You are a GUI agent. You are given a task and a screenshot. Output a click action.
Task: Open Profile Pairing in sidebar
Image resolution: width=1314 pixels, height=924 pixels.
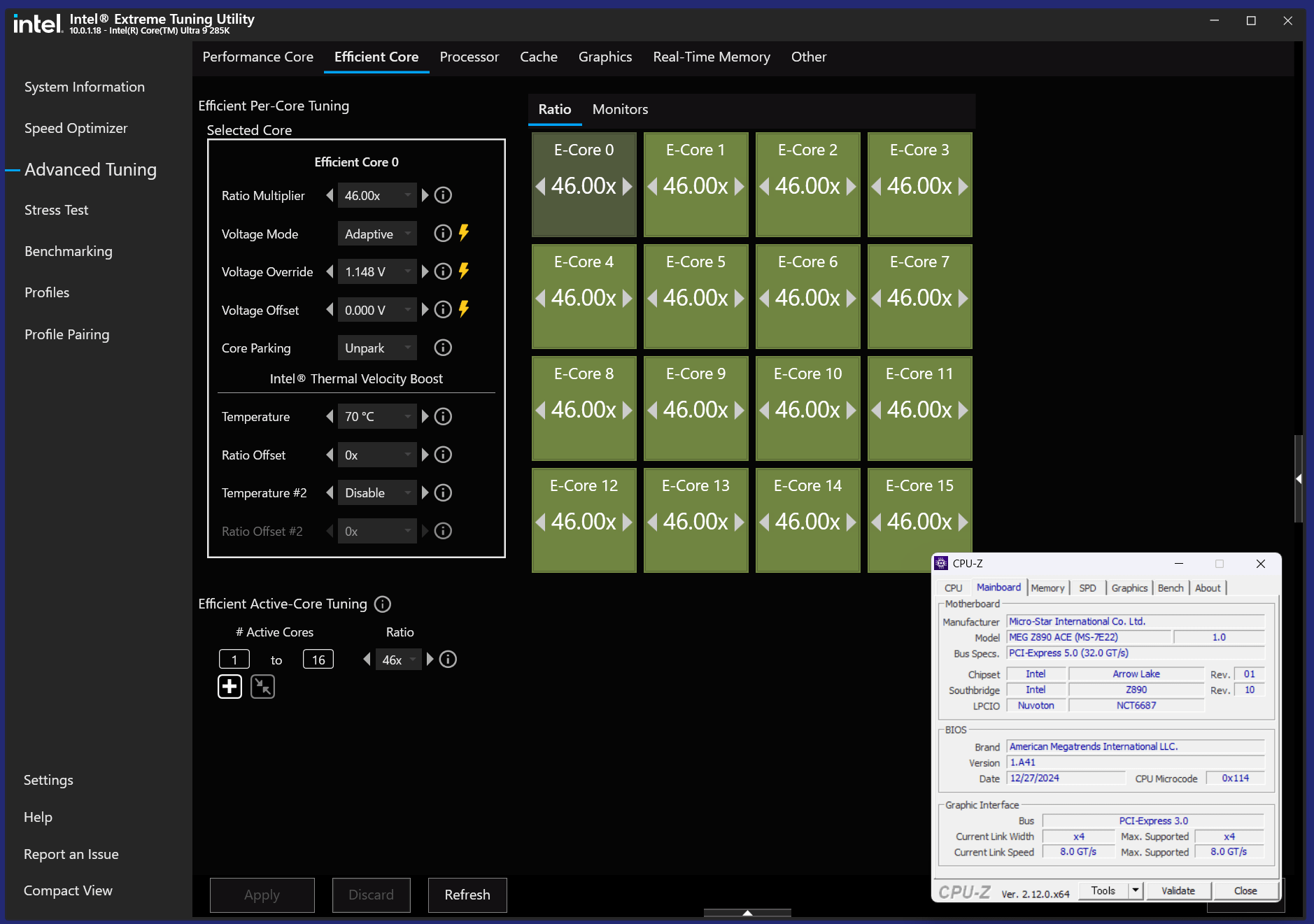67,334
